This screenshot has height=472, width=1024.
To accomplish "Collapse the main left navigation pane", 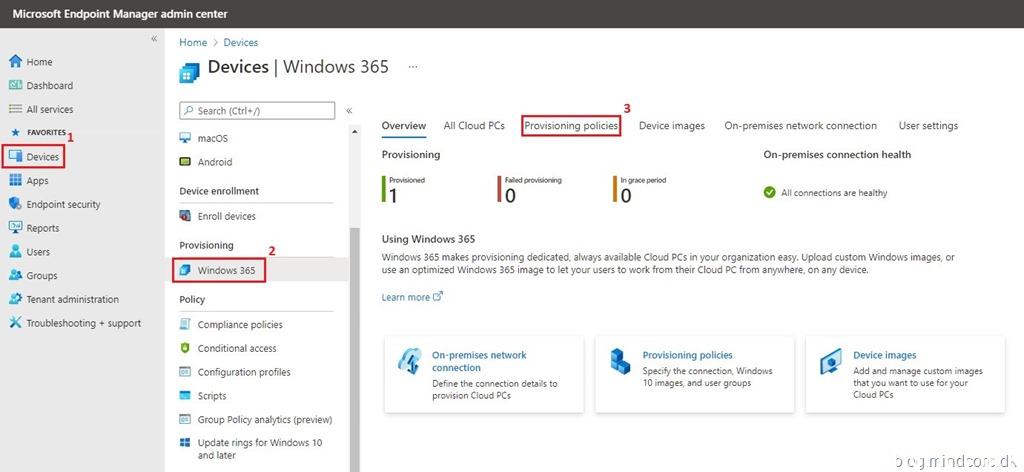I will click(x=154, y=39).
